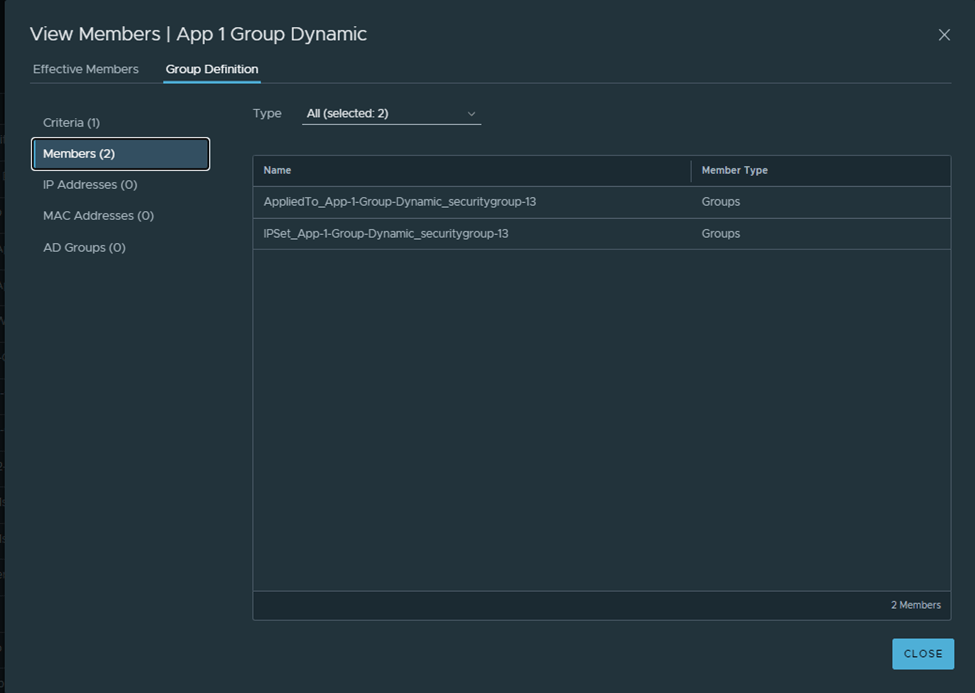Select the IPSet_App-1-Group-Dynamic_securitygroup-13 row

(386, 234)
